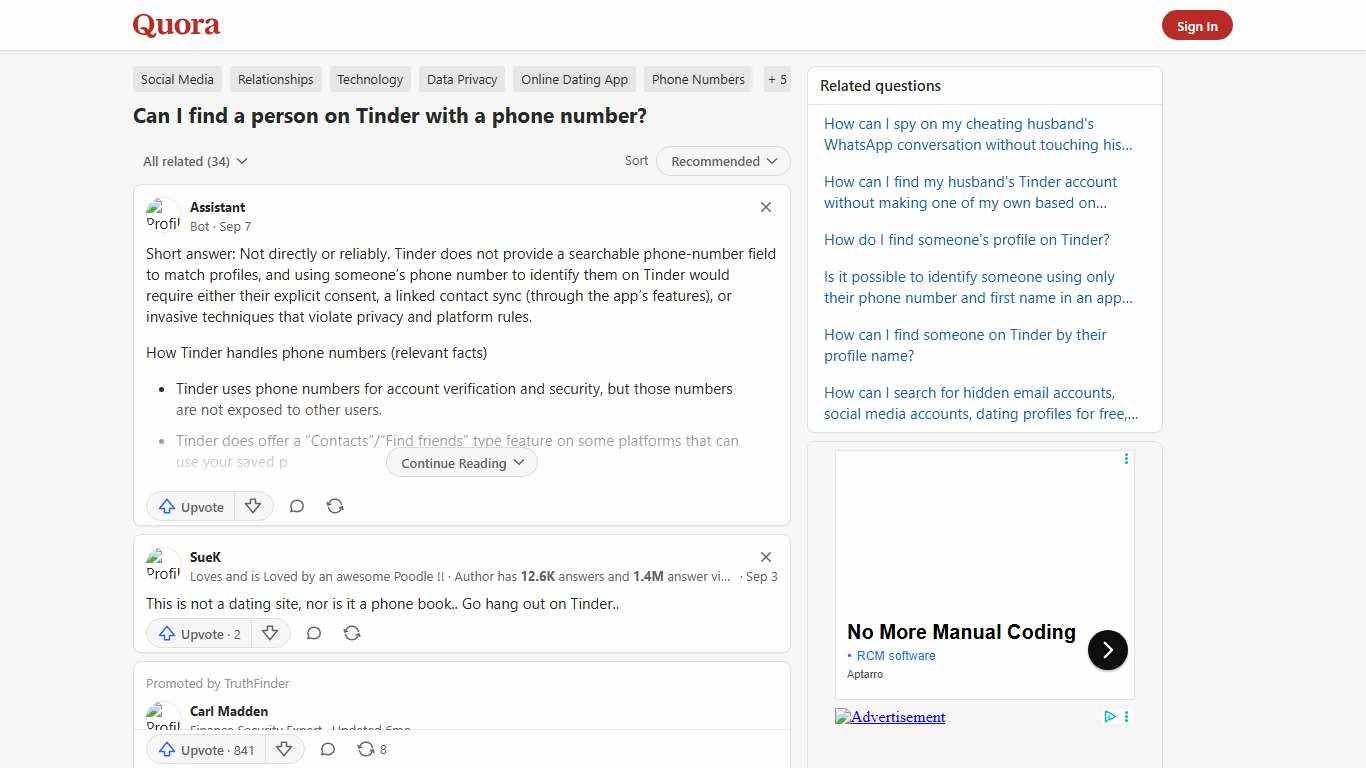
Task: Open the Recommended sort dropdown
Action: pos(722,161)
